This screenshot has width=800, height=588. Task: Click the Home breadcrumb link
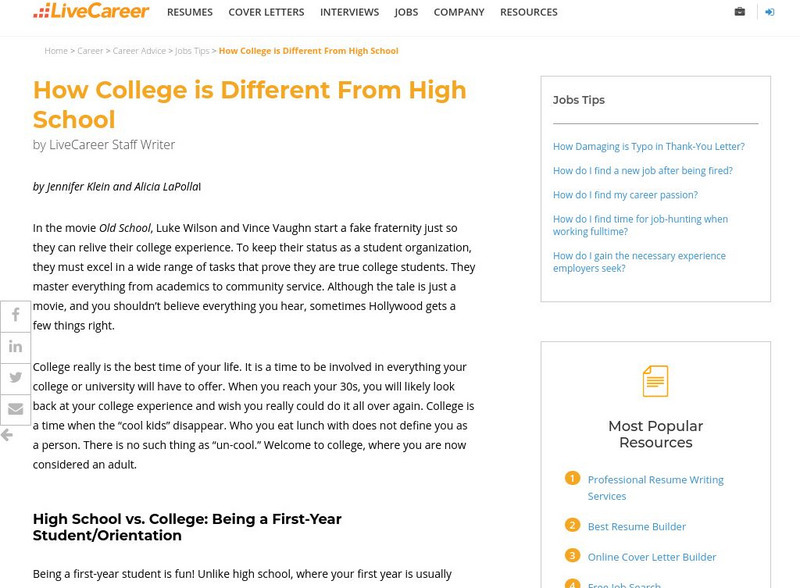click(x=55, y=50)
